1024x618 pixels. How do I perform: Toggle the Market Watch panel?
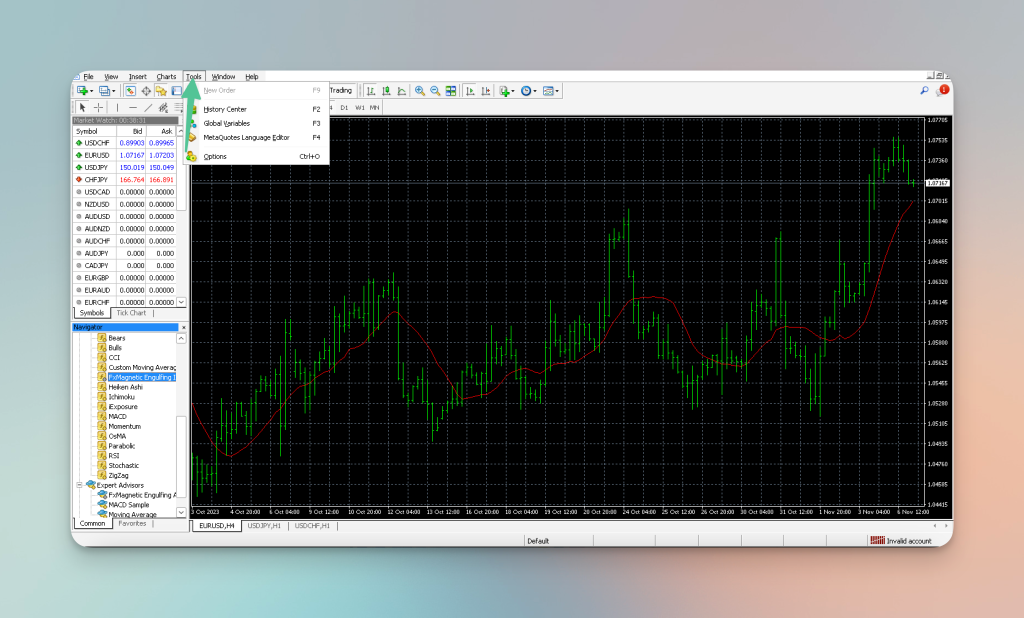(131, 91)
